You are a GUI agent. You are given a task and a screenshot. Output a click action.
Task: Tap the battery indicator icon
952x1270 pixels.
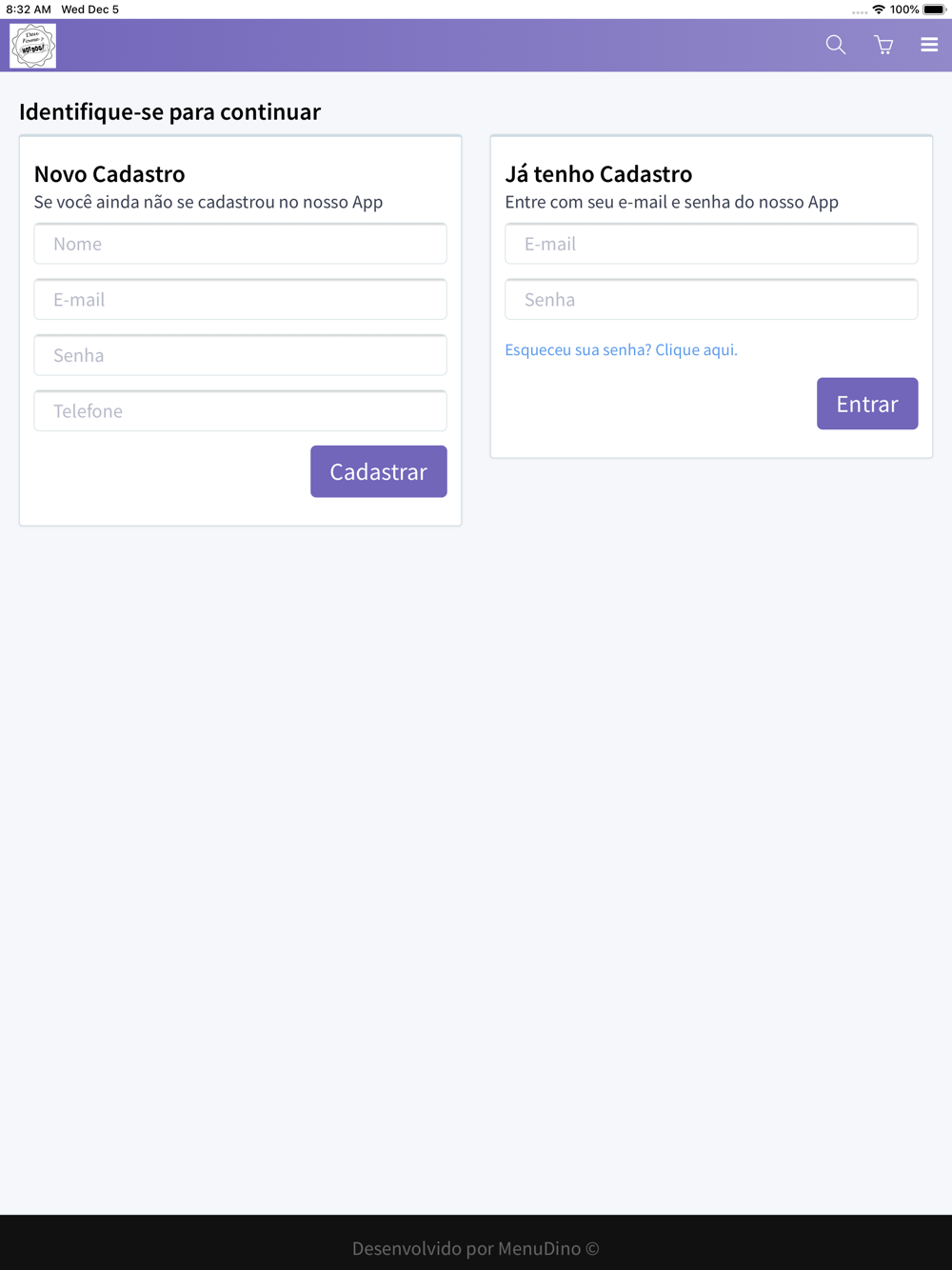(935, 10)
